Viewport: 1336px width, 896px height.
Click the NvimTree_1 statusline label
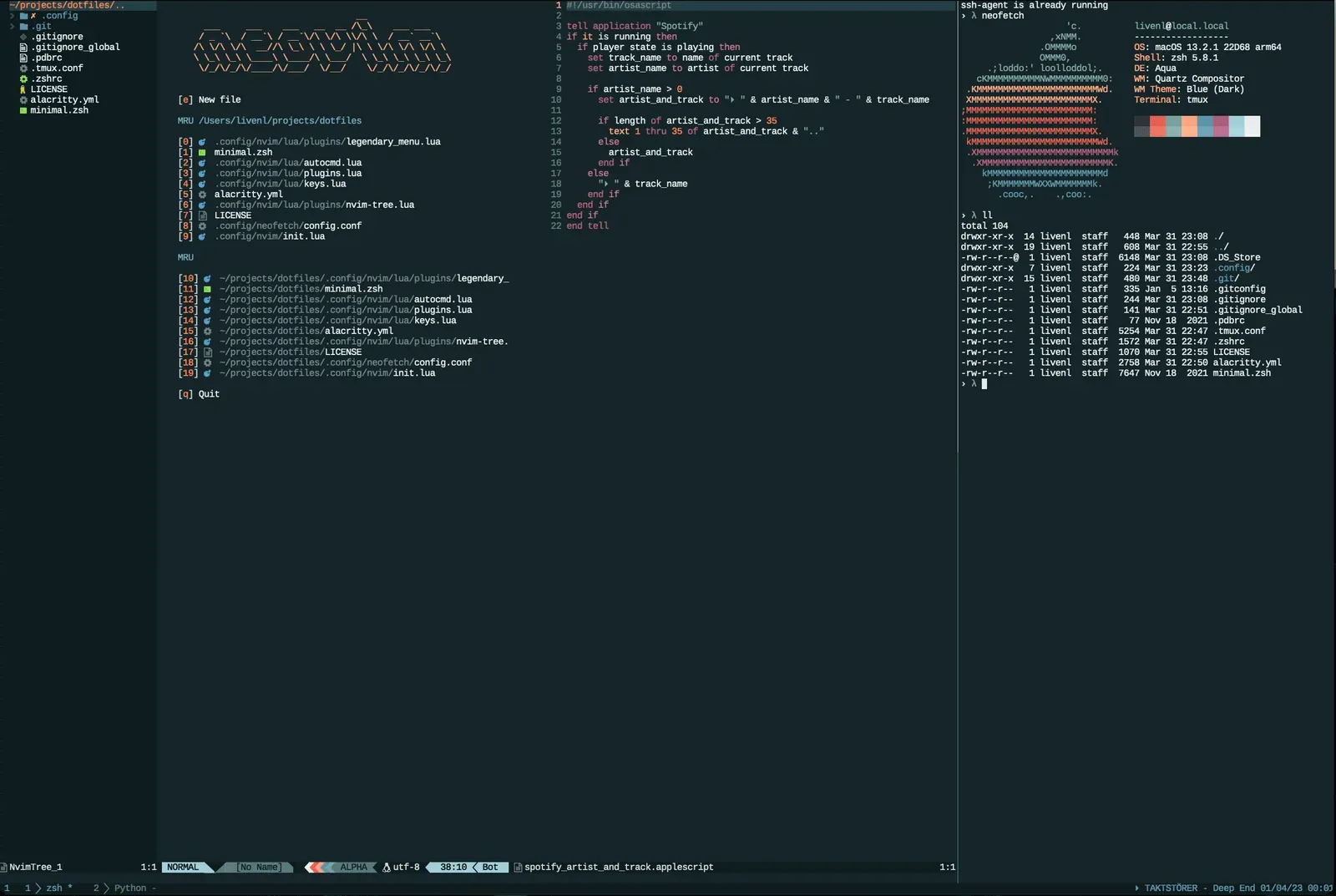35,868
